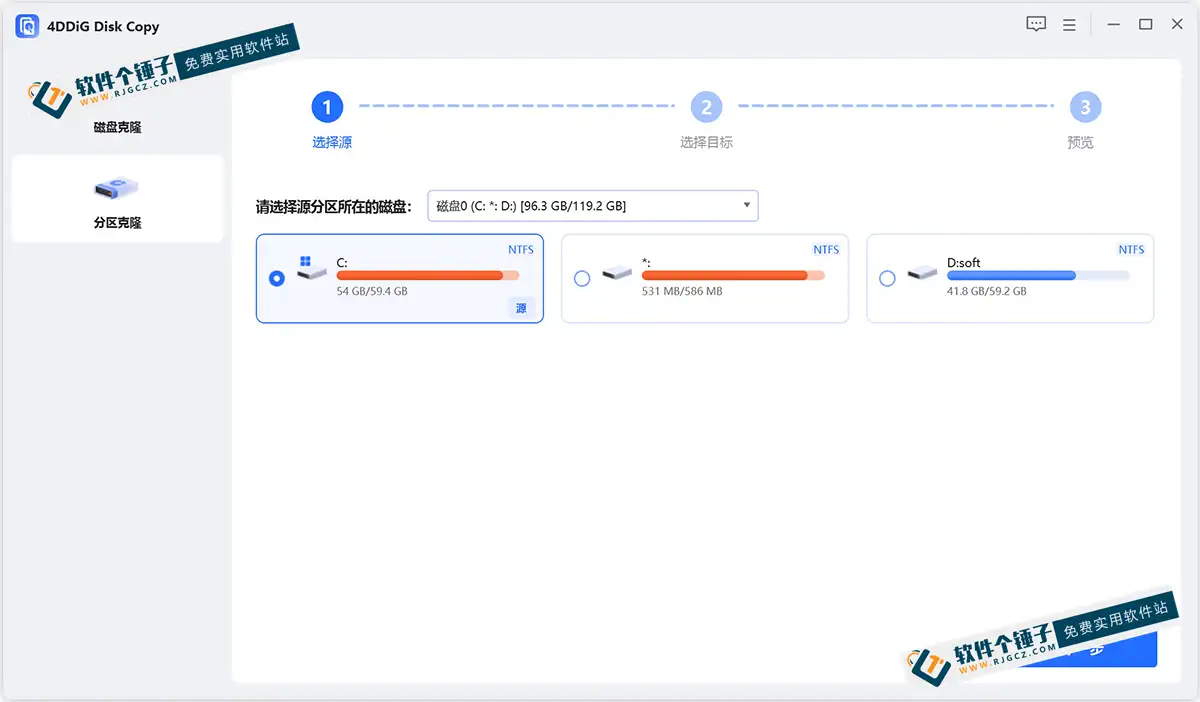Image resolution: width=1200 pixels, height=702 pixels.
Task: Click the C: usage bar
Action: pos(428,275)
